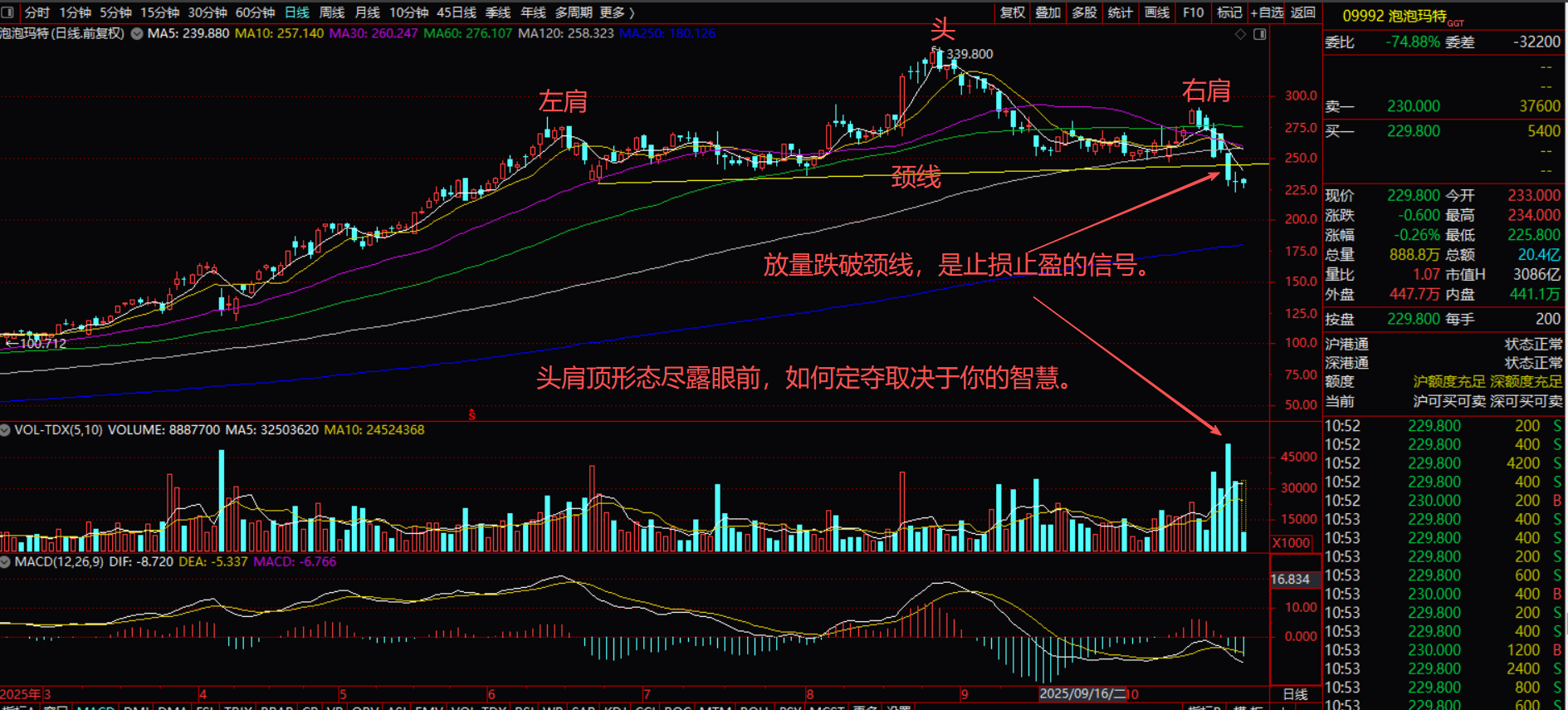Click the 泡泡玛特(日线.前复权) chart title

(62, 34)
